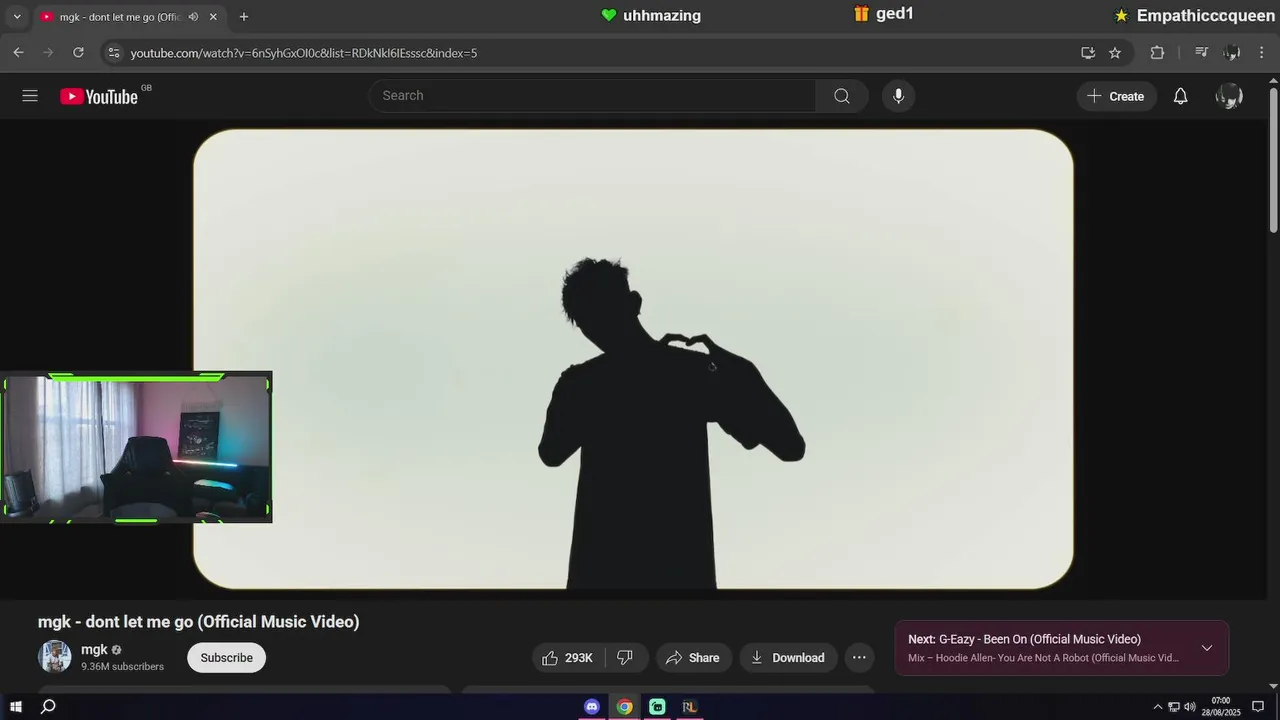Viewport: 1280px width, 720px height.
Task: Click the Download button
Action: tap(788, 657)
